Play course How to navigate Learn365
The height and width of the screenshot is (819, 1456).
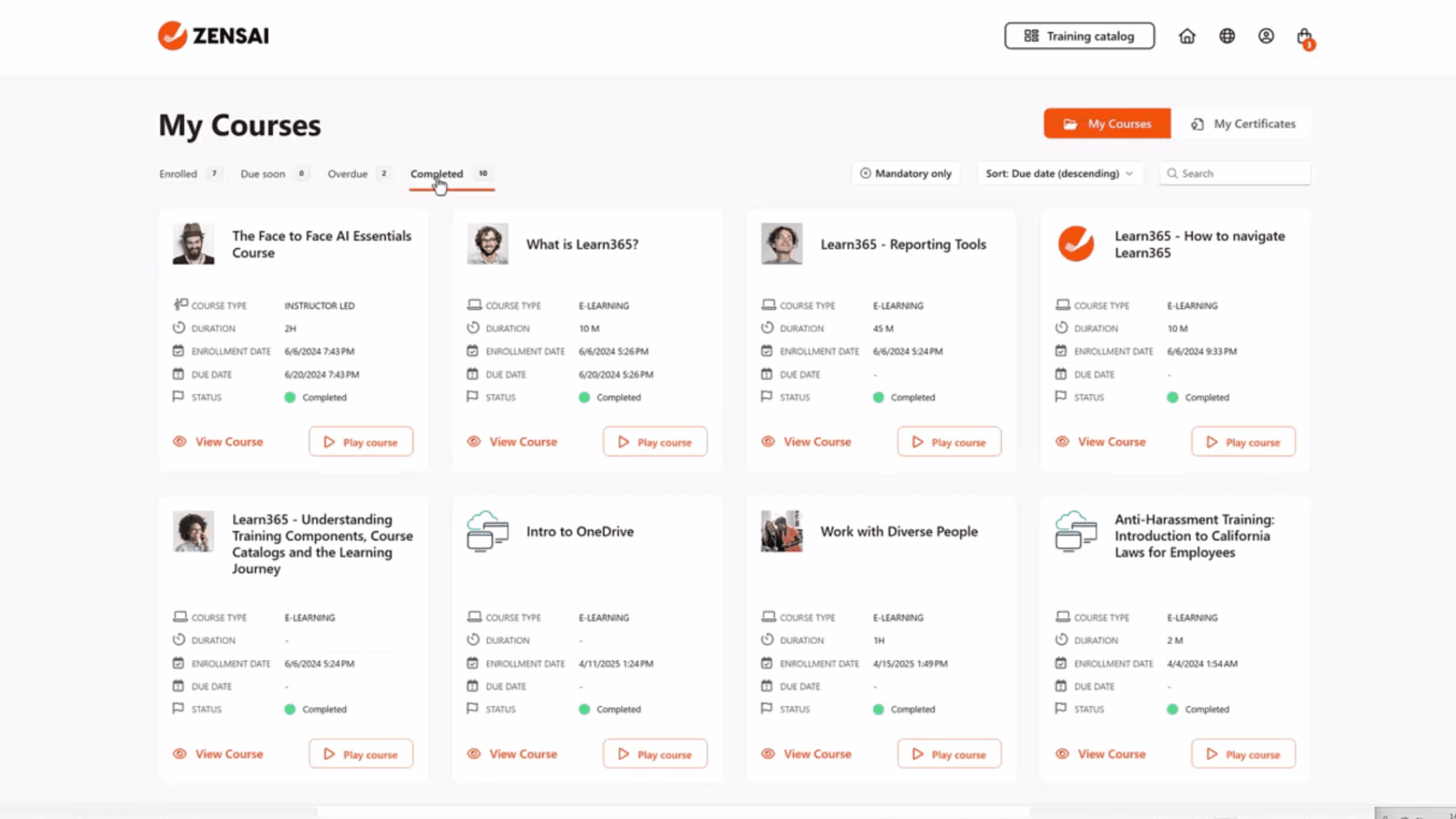(x=1244, y=441)
